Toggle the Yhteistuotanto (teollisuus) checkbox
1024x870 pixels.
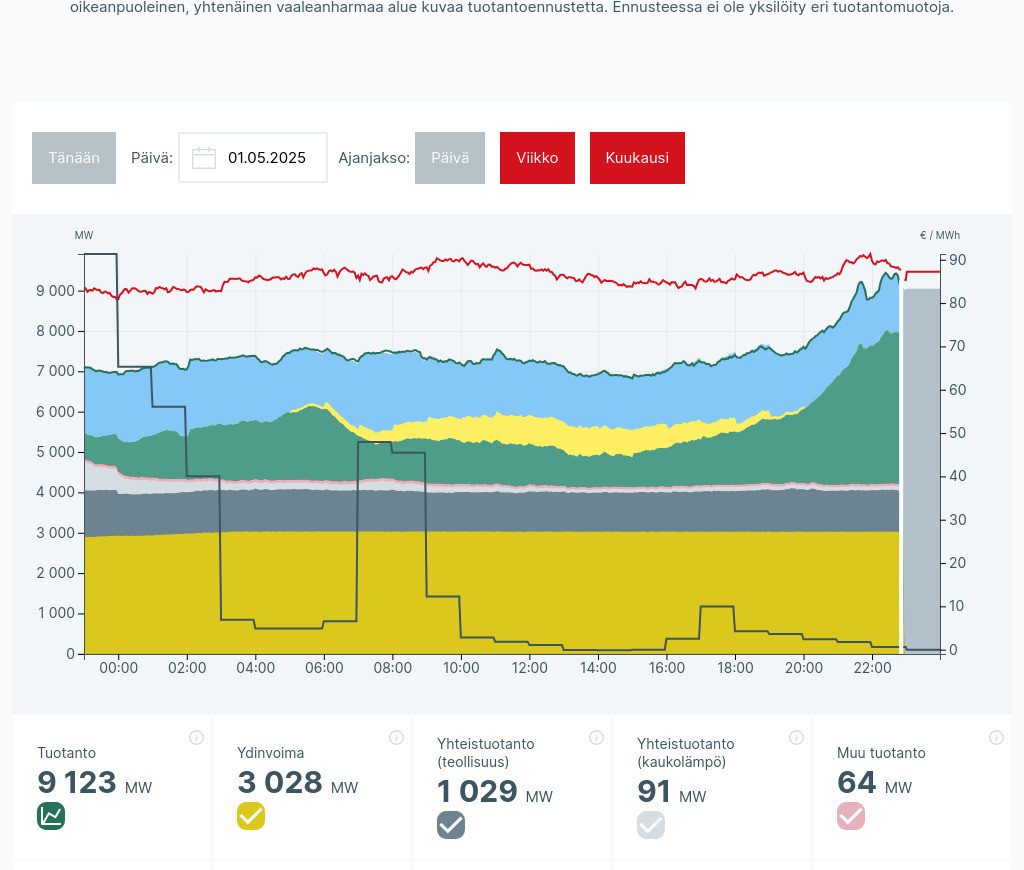pos(451,824)
